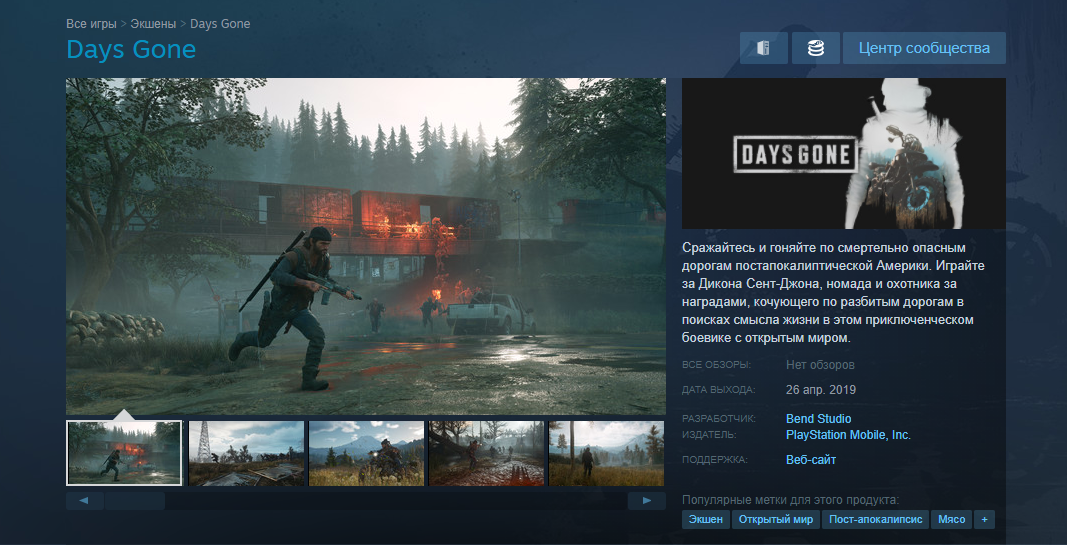Click the main large screenshot
Screen dimensions: 1067x545
coord(365,246)
